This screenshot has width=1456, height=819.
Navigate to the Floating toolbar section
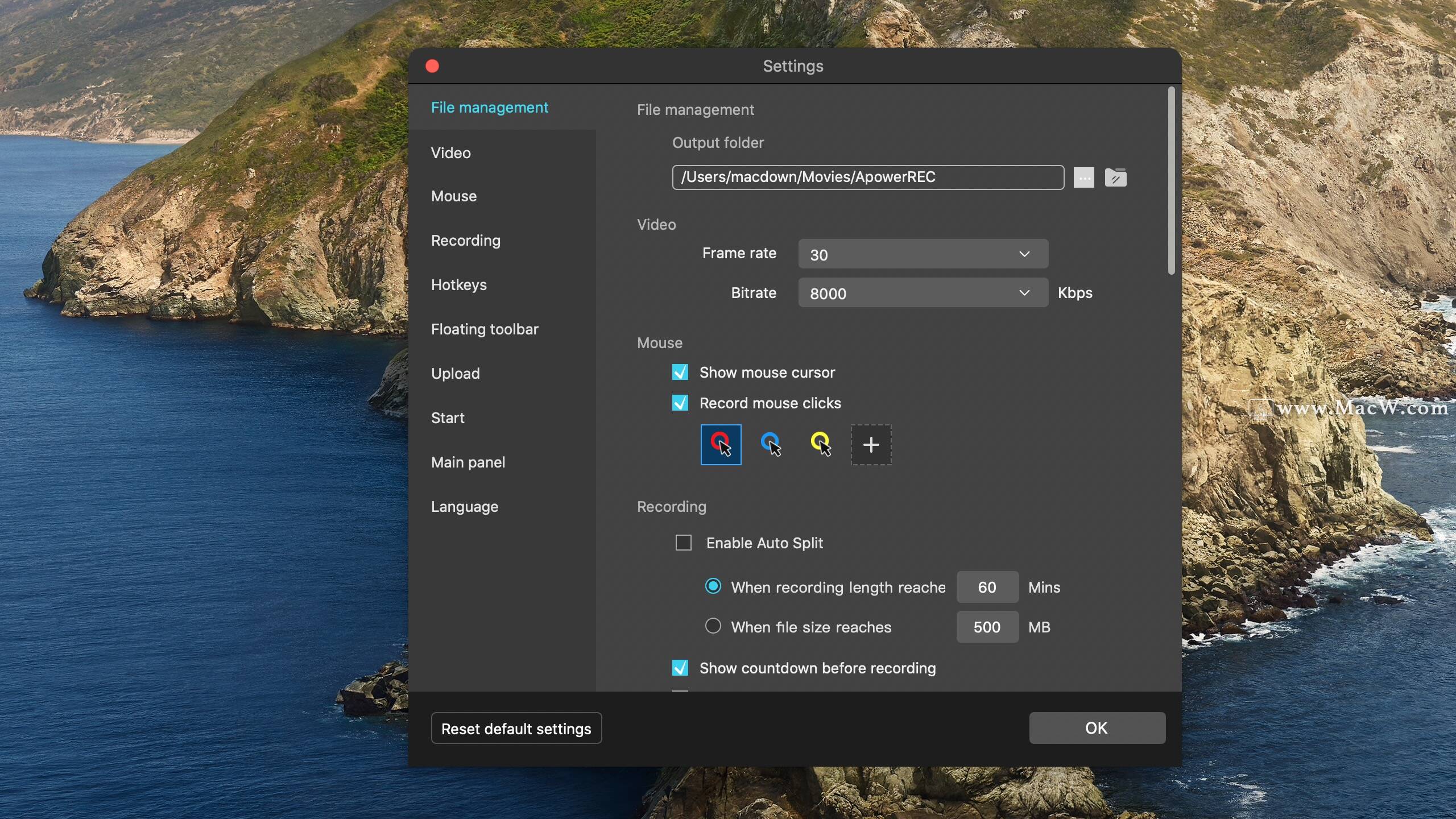485,329
